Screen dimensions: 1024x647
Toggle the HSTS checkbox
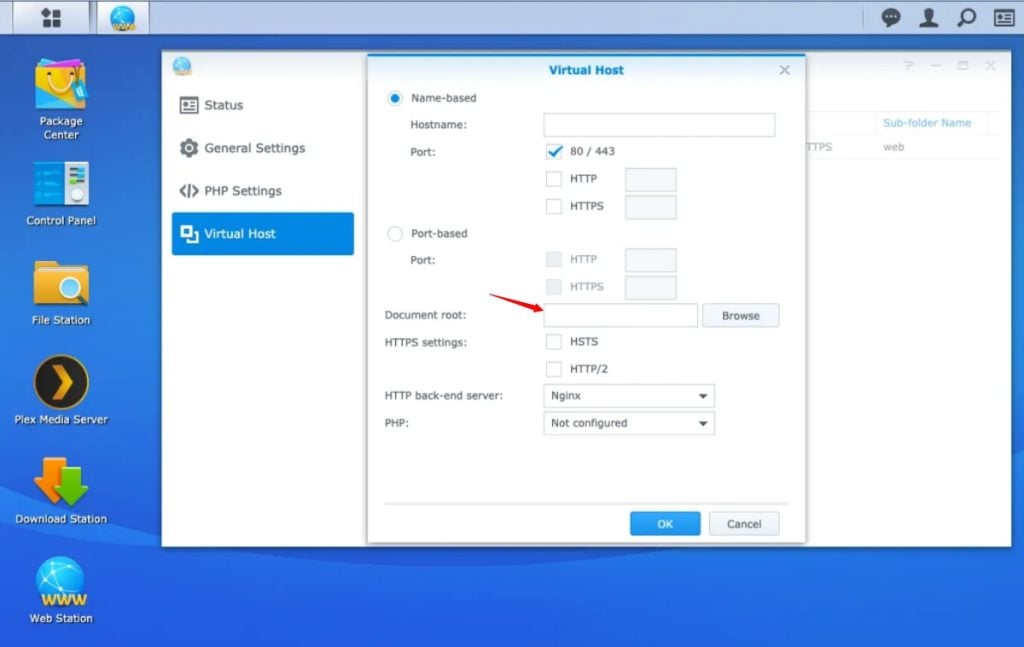tap(554, 341)
